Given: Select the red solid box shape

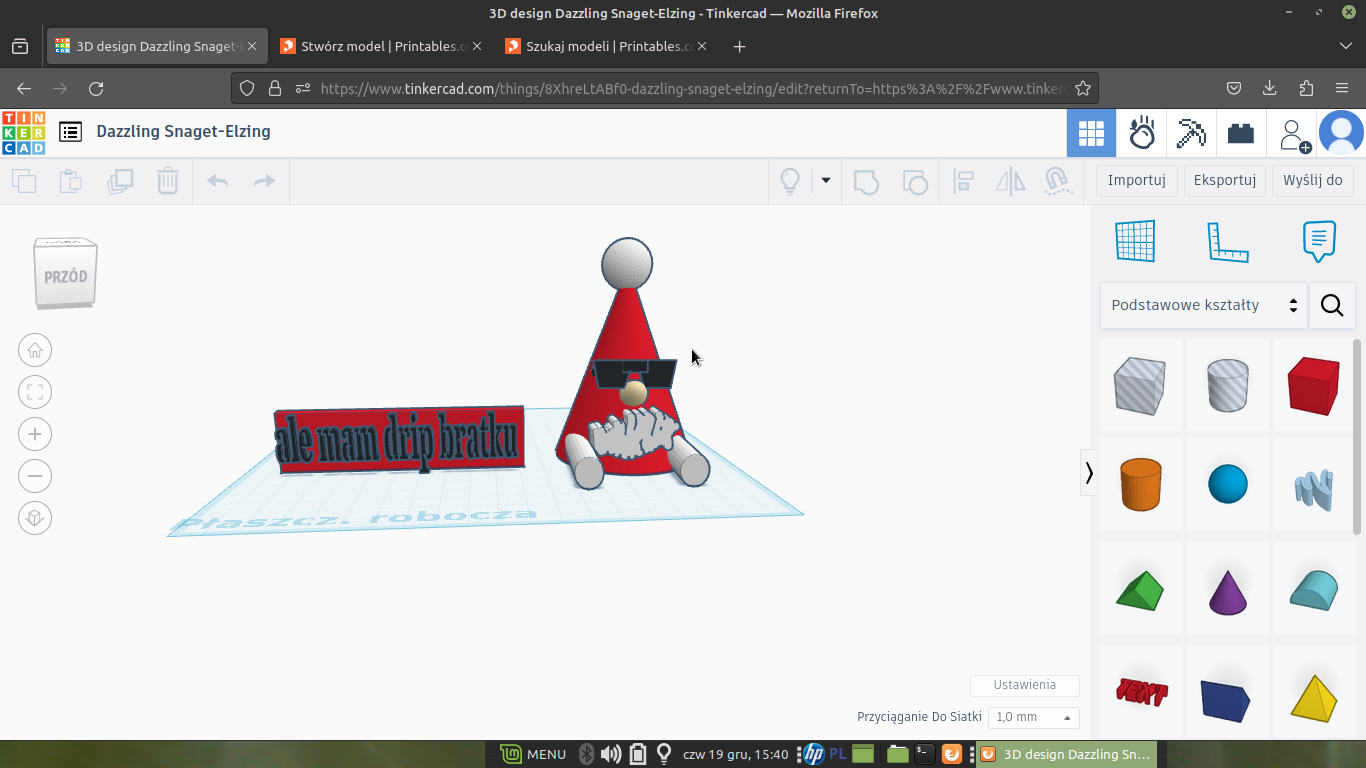Looking at the screenshot, I should [x=1313, y=385].
